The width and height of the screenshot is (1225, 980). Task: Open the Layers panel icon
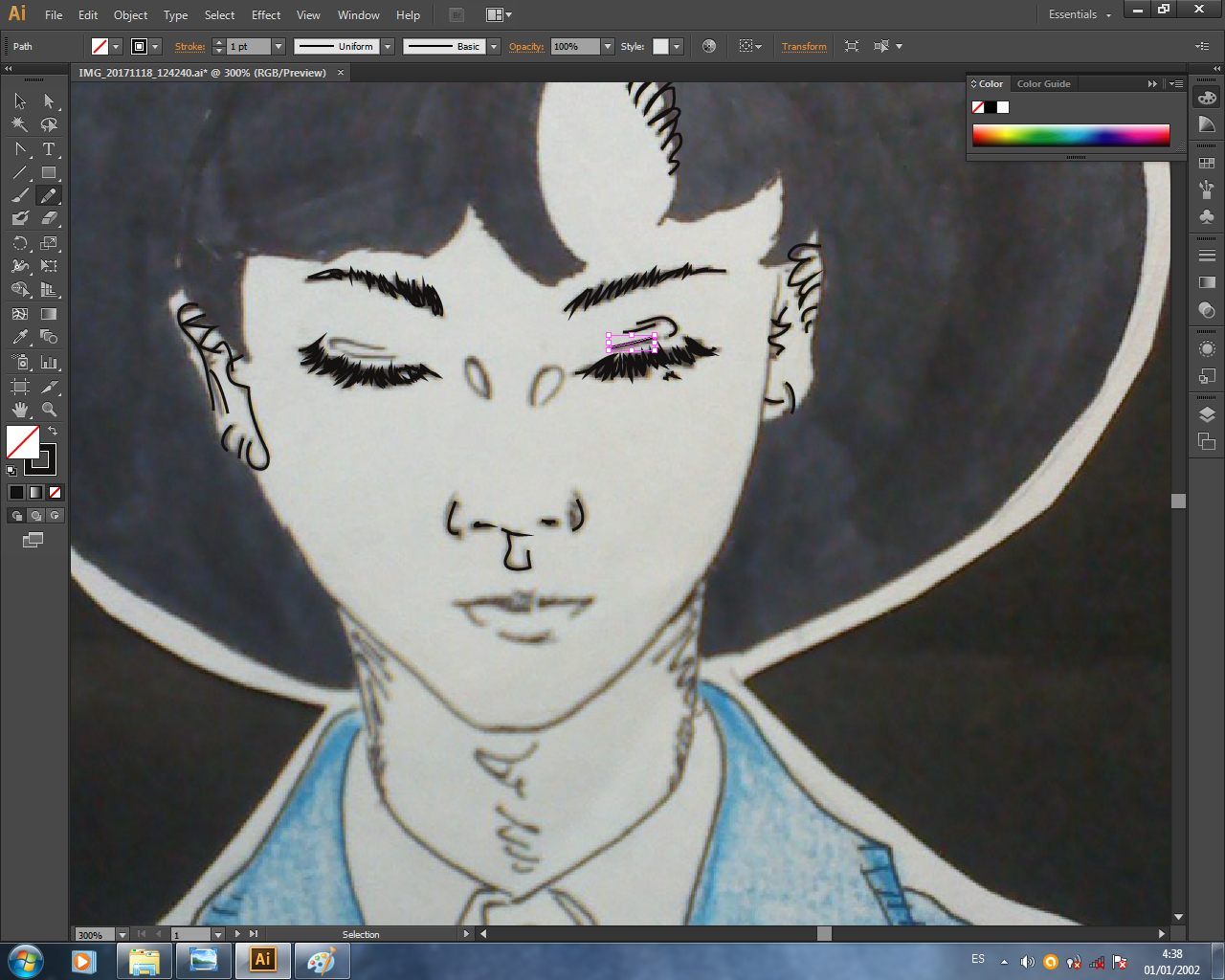(x=1207, y=414)
